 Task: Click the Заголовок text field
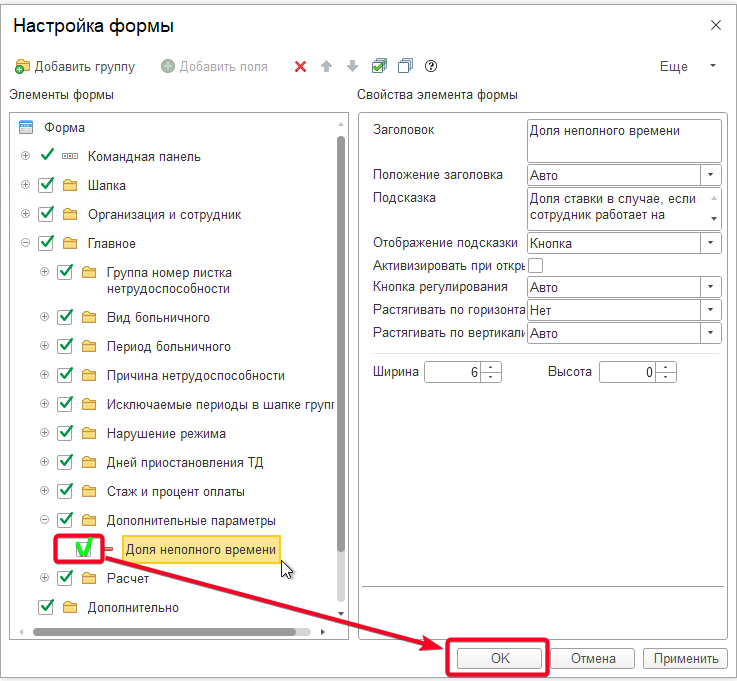click(x=624, y=141)
